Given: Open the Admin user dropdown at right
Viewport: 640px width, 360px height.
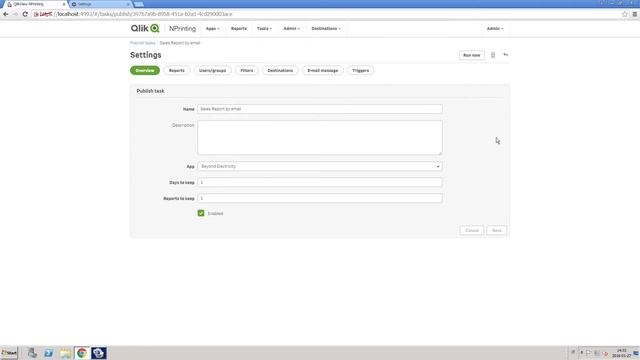Looking at the screenshot, I should coord(495,29).
